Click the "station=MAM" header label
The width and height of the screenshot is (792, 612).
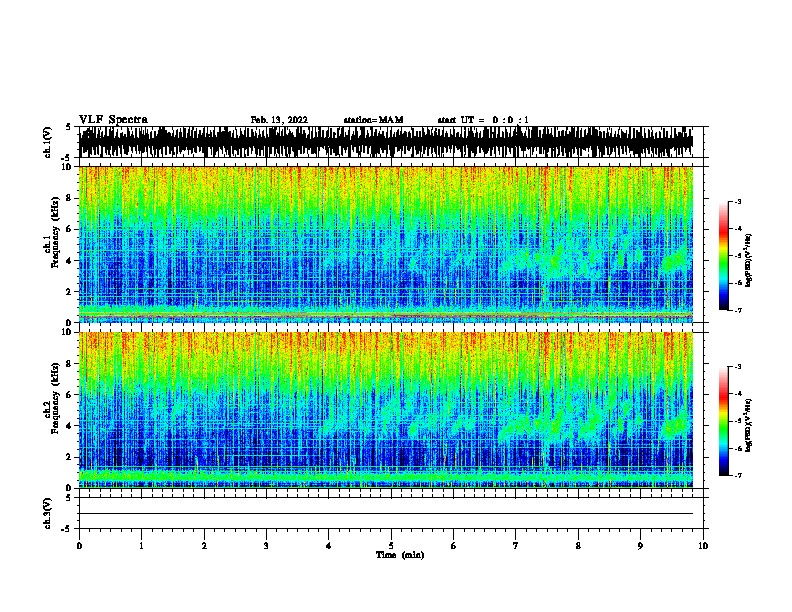tap(373, 120)
